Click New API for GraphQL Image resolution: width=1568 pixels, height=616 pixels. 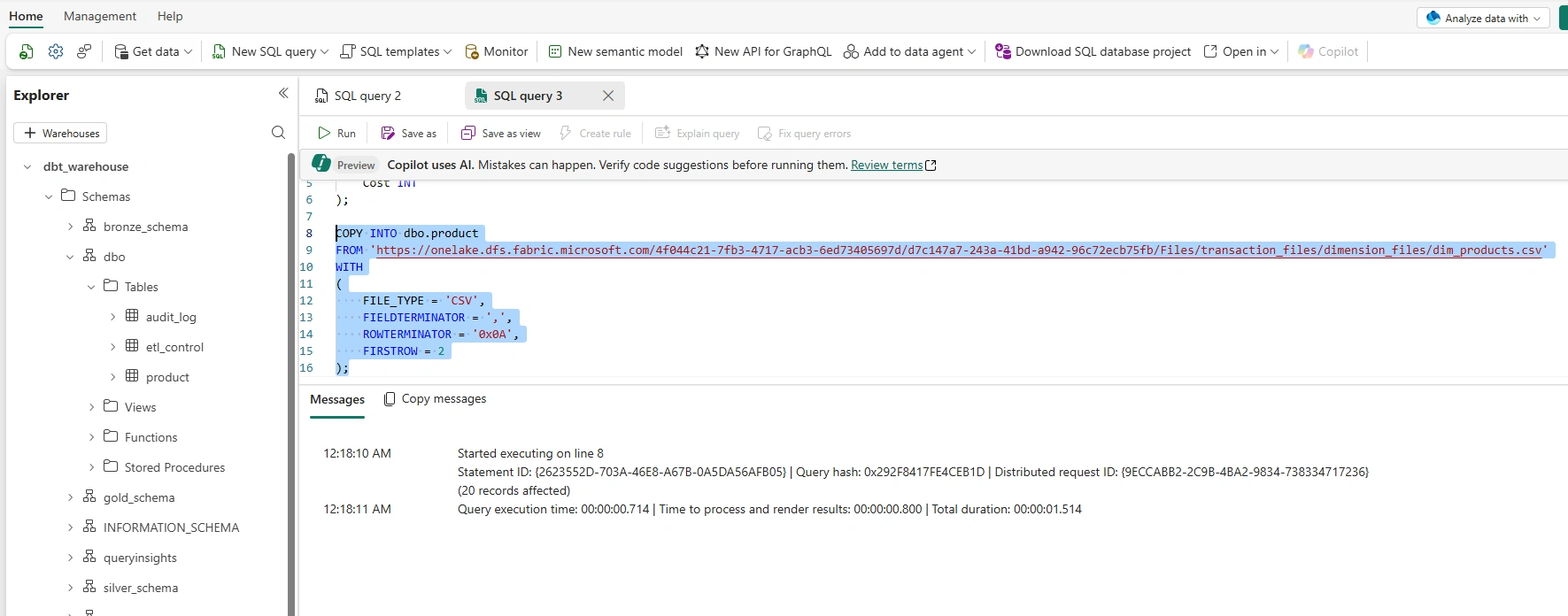[763, 51]
